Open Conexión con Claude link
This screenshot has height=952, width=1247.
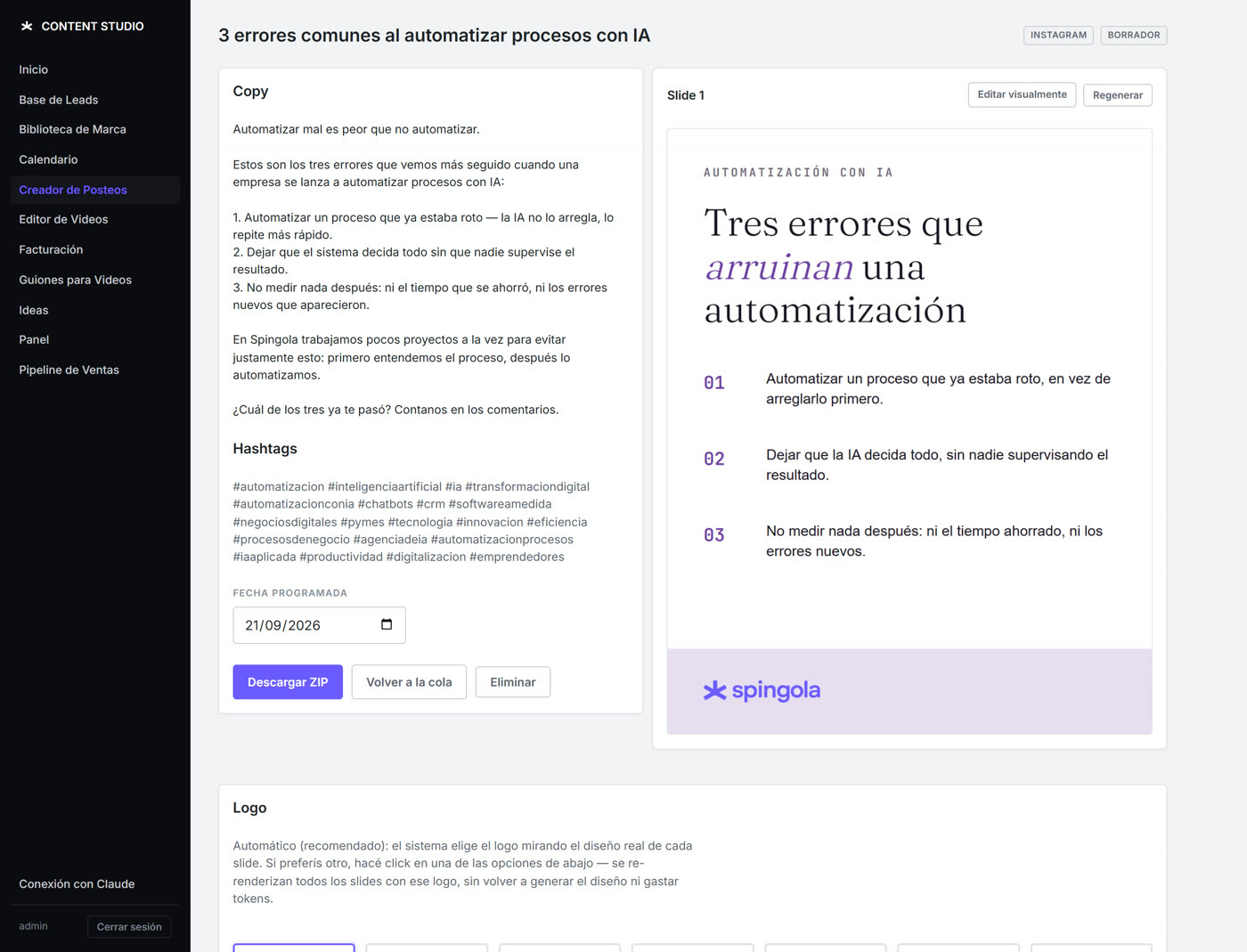point(77,883)
